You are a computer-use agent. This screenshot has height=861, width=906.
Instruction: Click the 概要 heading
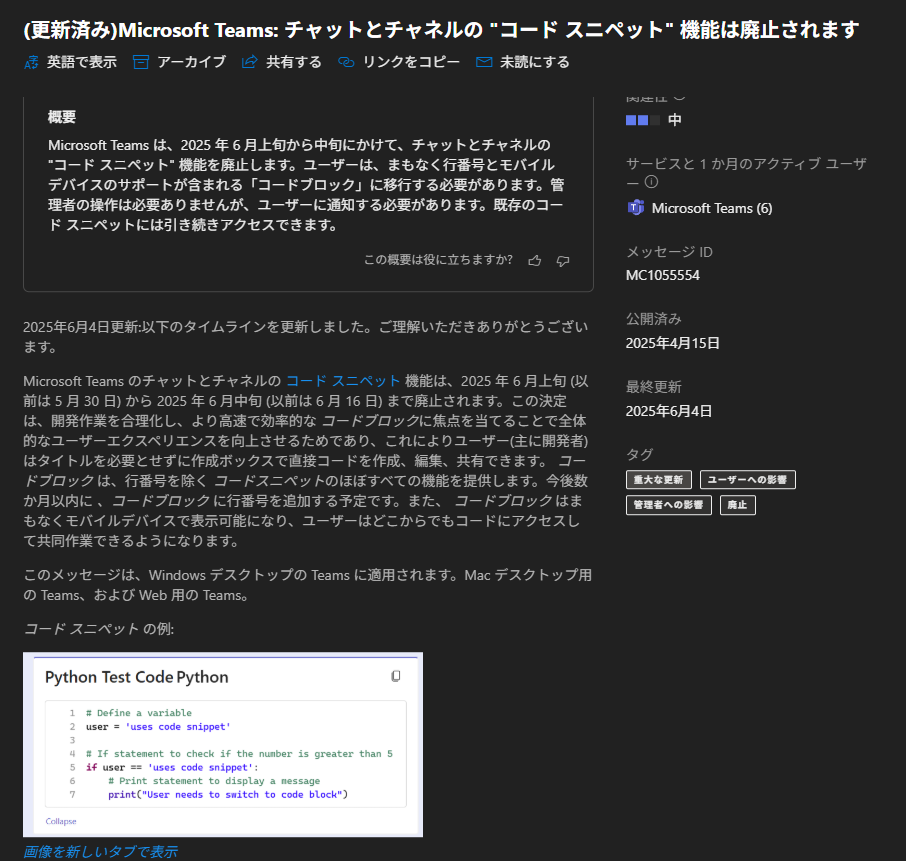[62, 117]
